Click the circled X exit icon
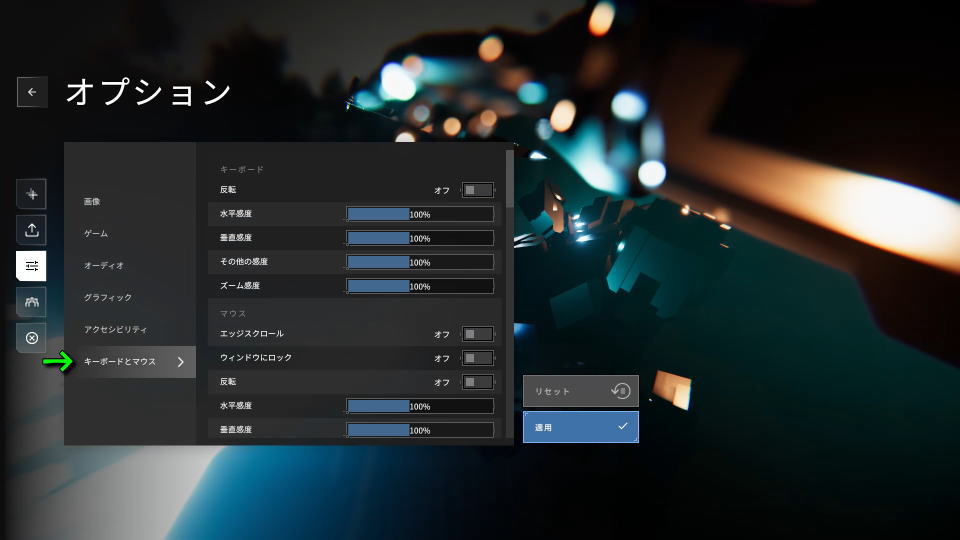 (x=32, y=338)
